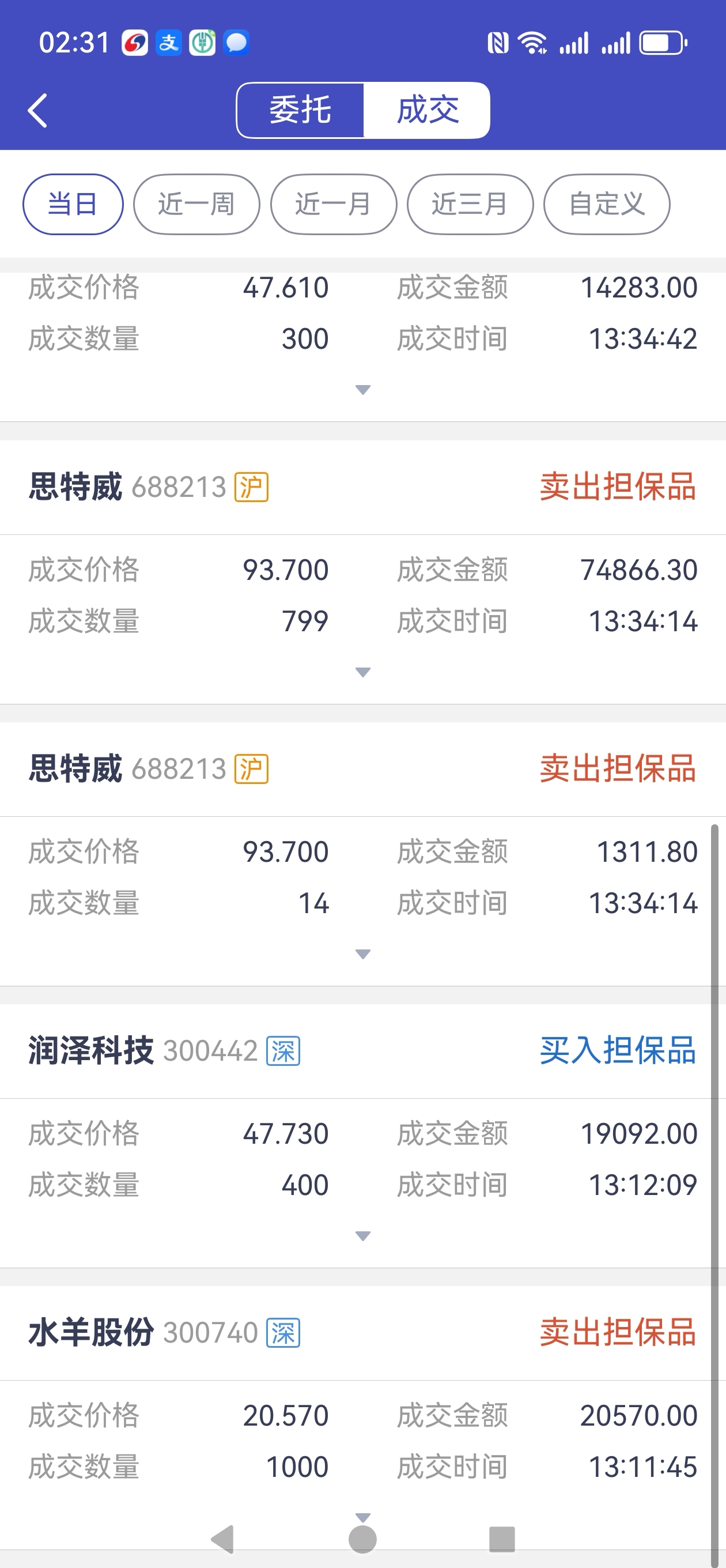This screenshot has width=726, height=1568.
Task: Select the 近一周 date filter
Action: 196,205
